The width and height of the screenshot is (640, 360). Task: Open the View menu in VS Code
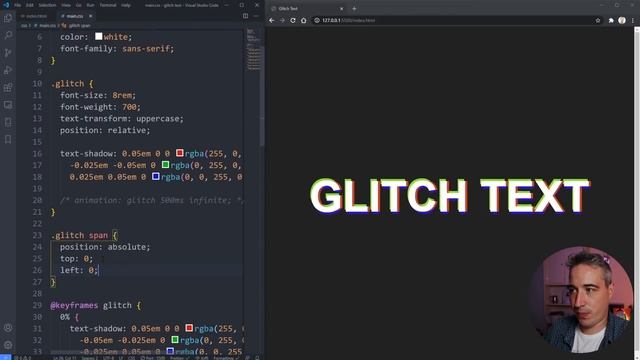pos(66,5)
